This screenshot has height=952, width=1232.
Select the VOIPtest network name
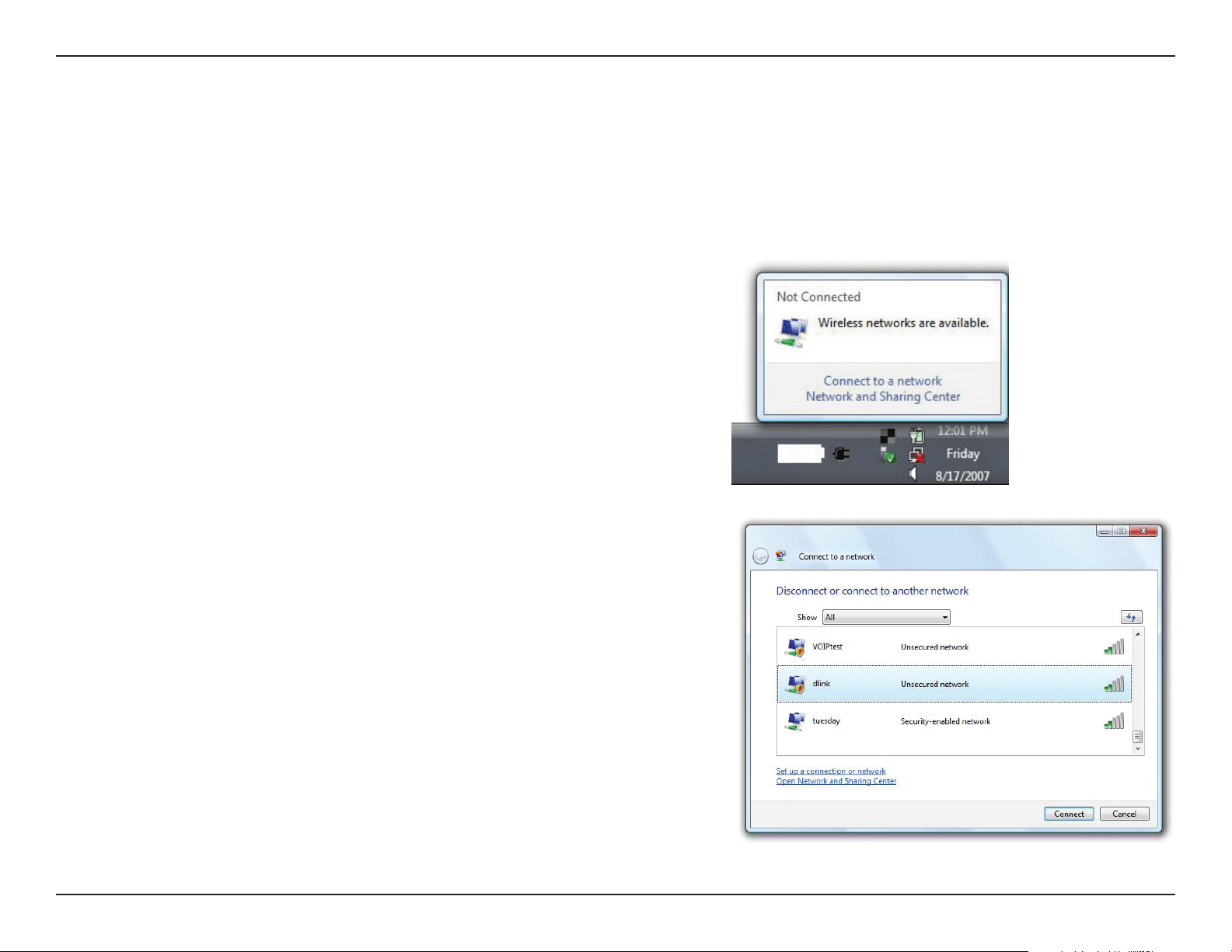[827, 647]
